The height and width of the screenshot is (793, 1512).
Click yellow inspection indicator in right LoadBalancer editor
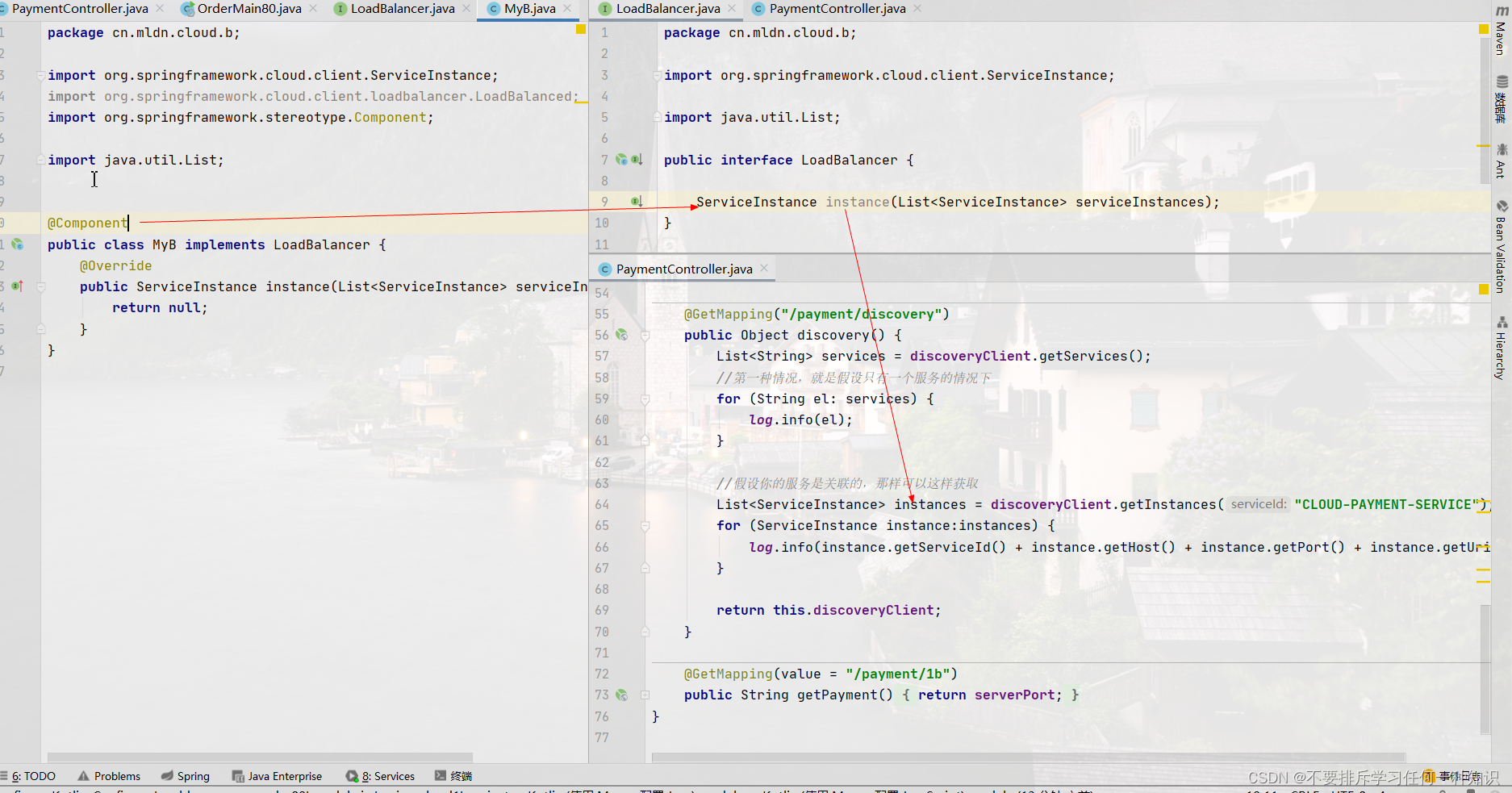coord(1483,29)
